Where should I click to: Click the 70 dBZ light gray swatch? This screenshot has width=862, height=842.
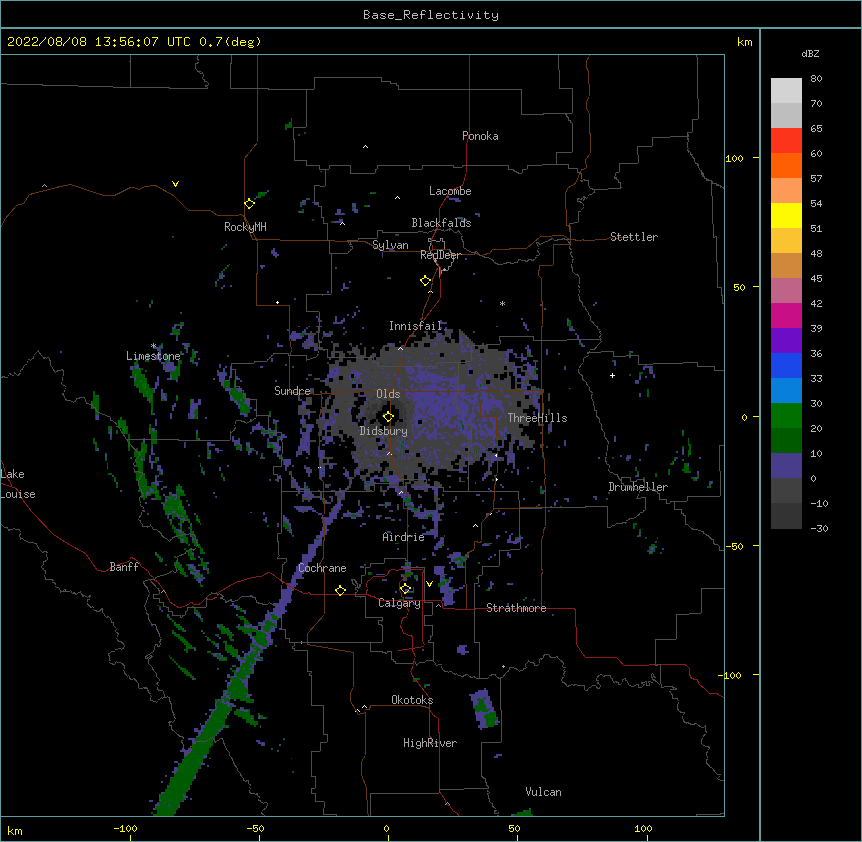click(786, 91)
